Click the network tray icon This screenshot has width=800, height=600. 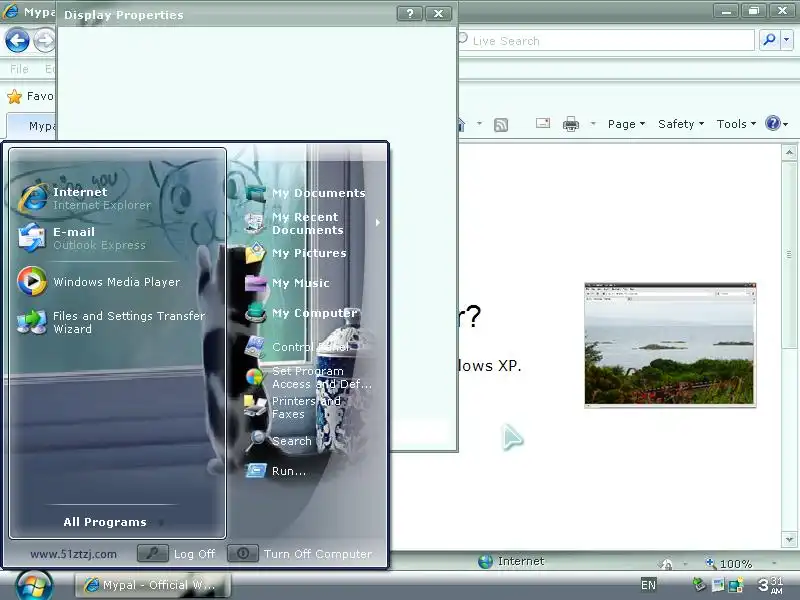coord(735,585)
